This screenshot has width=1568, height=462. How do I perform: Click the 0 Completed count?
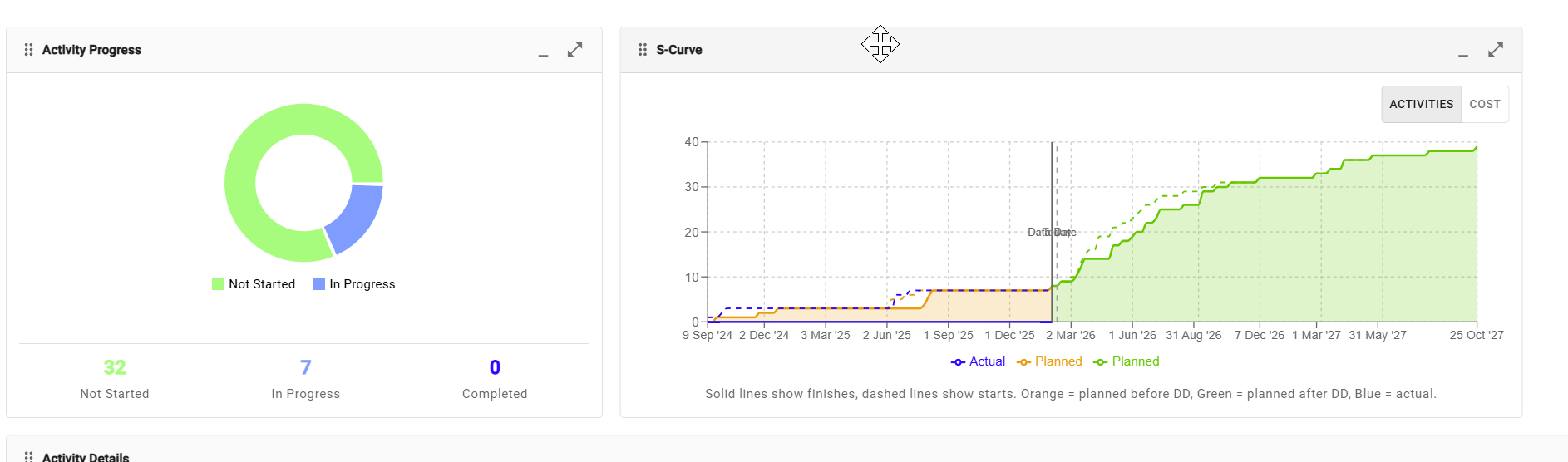pos(495,367)
